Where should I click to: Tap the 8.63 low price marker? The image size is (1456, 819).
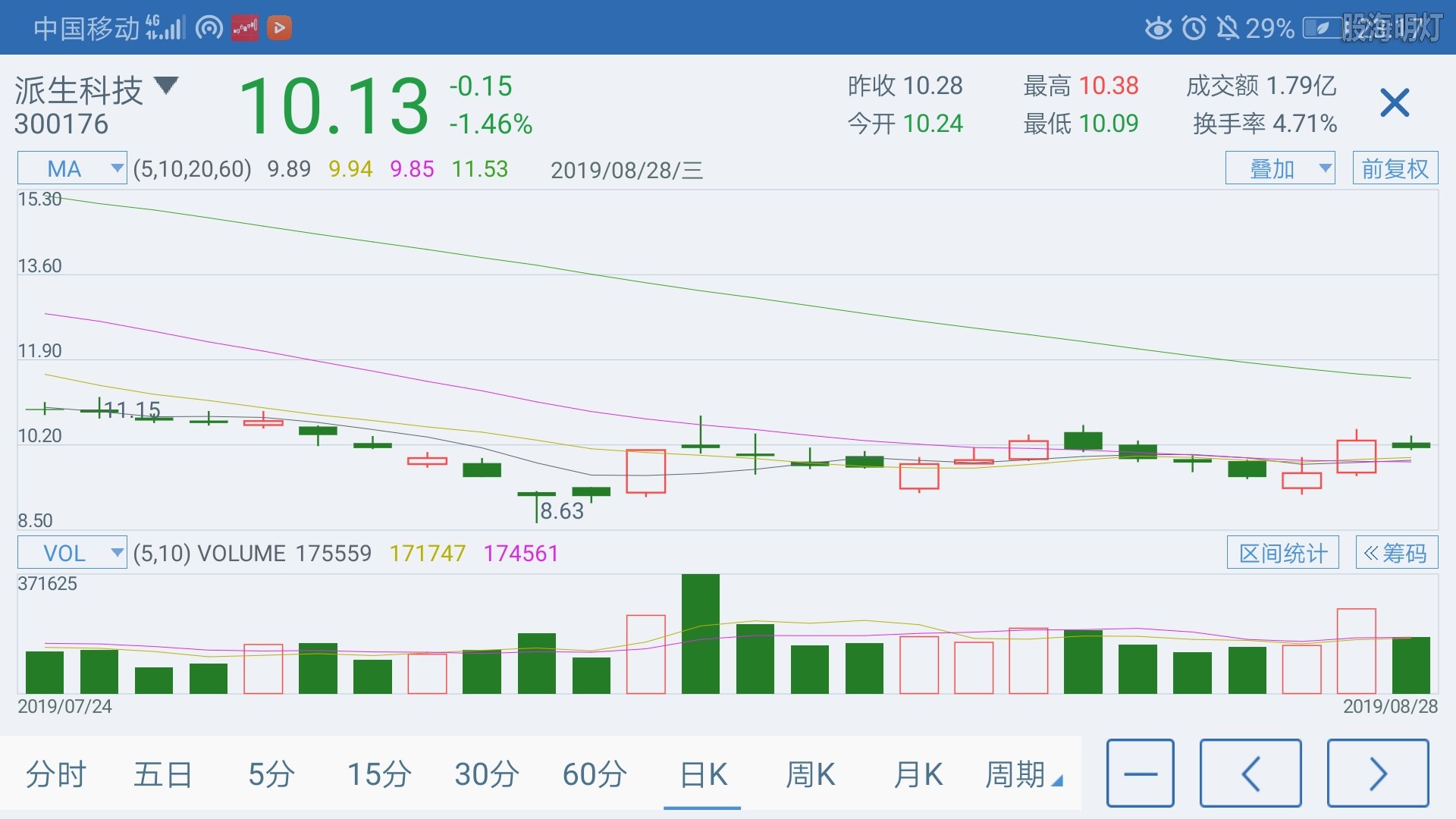[562, 511]
